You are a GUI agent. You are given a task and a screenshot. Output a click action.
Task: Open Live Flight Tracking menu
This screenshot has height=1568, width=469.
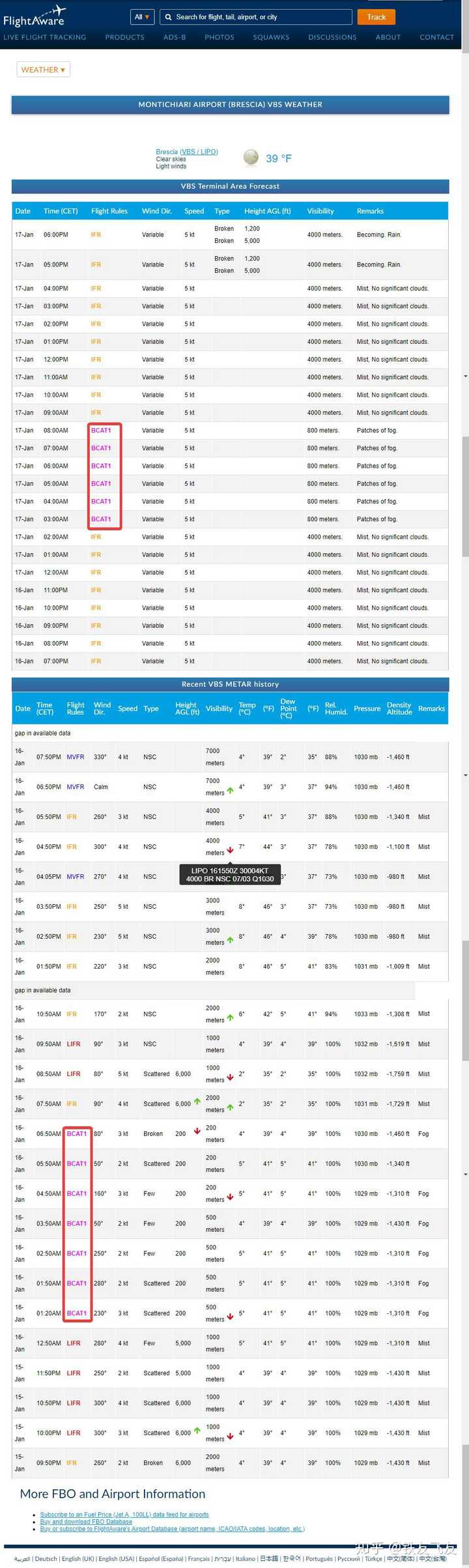[45, 38]
